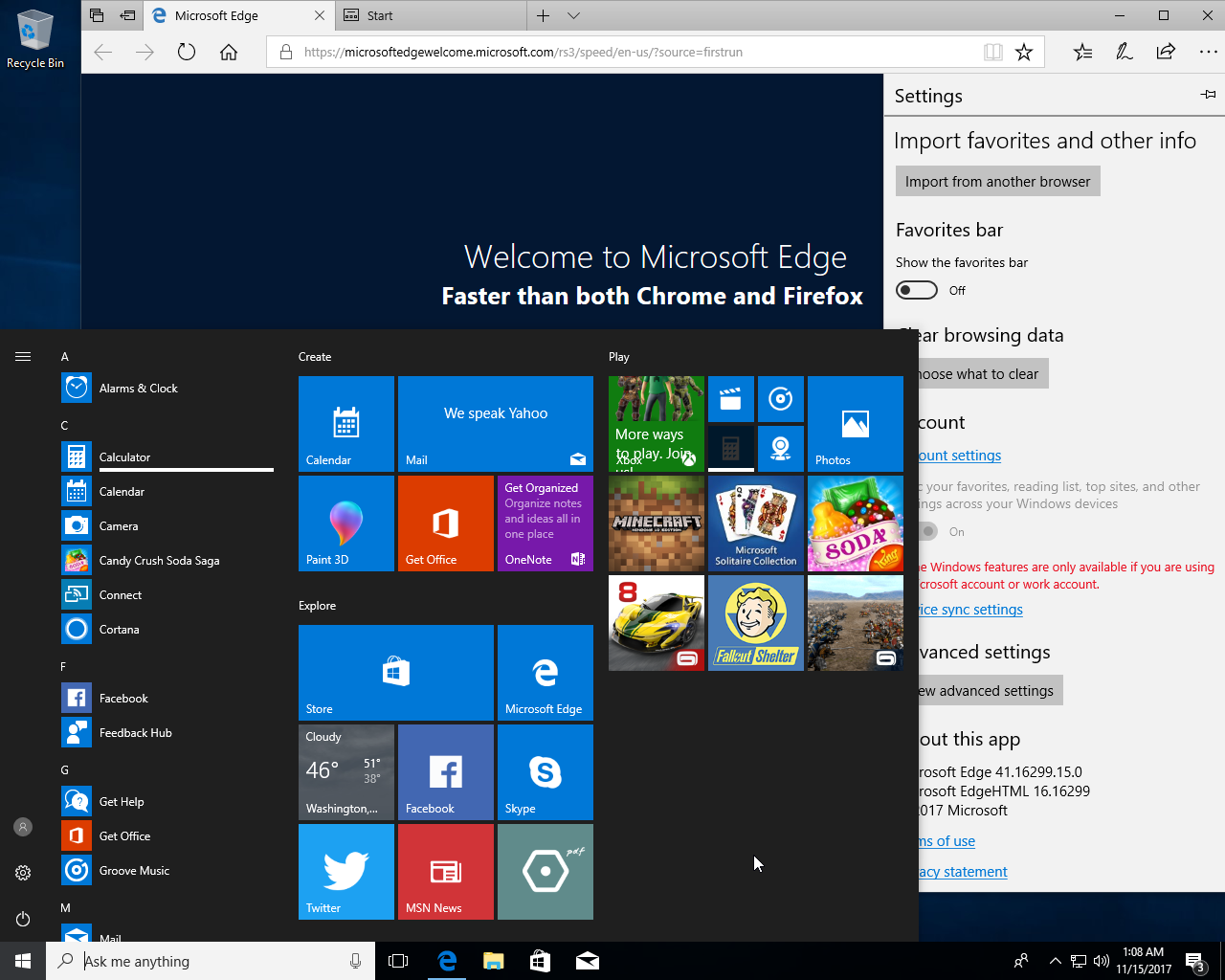The image size is (1225, 980).
Task: Open the MSN News tile
Action: [446, 872]
